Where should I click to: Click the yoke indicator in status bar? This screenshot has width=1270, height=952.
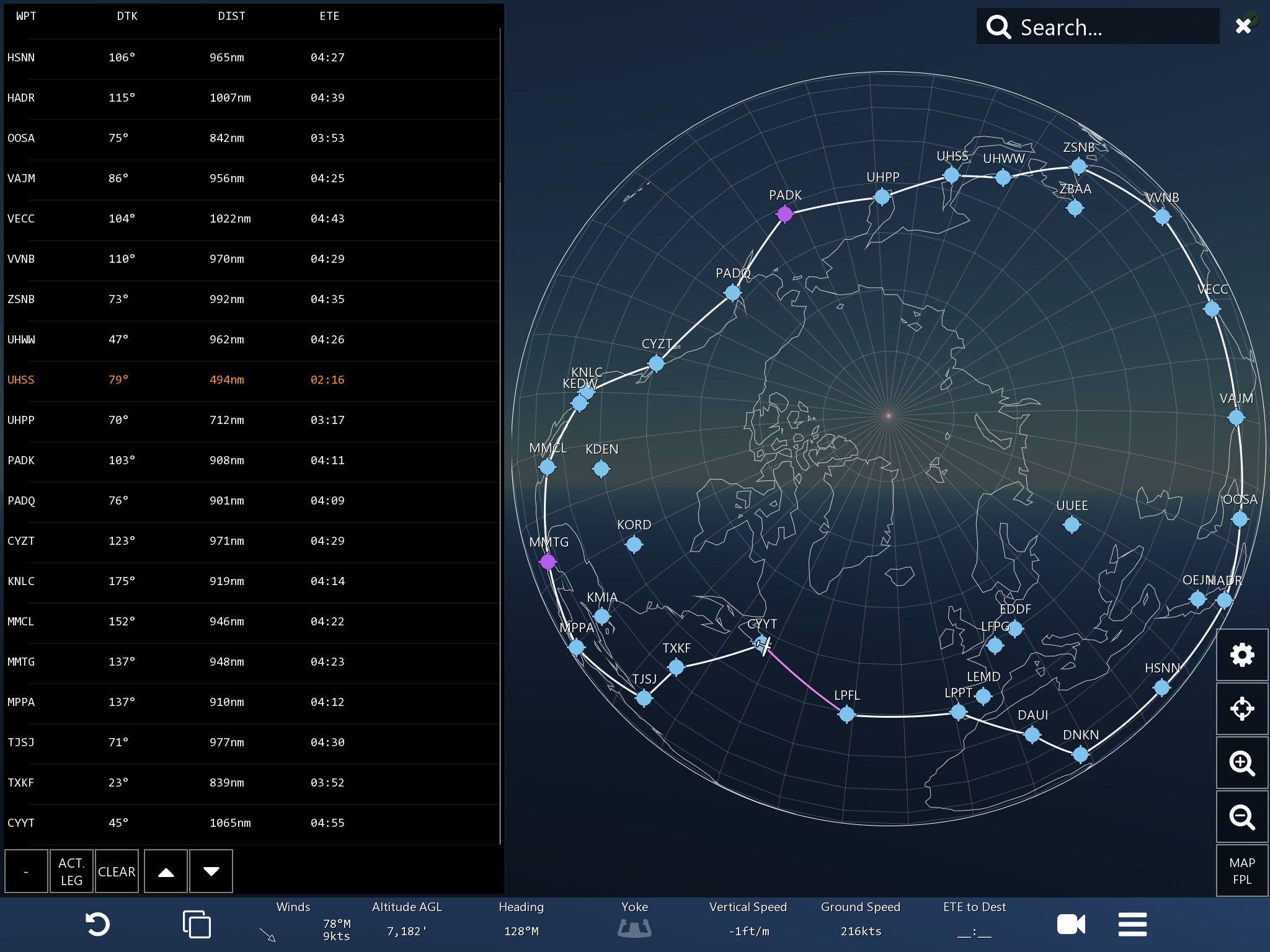[x=634, y=927]
